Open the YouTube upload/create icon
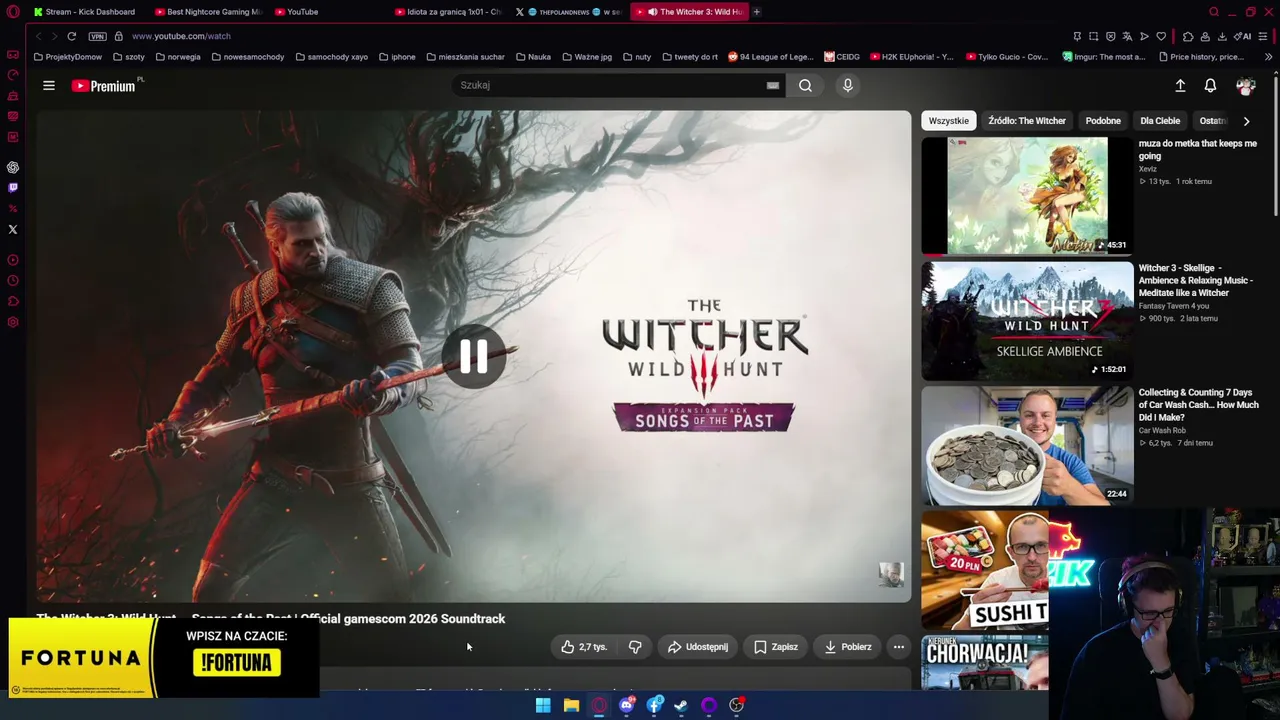The image size is (1280, 720). 1180,86
